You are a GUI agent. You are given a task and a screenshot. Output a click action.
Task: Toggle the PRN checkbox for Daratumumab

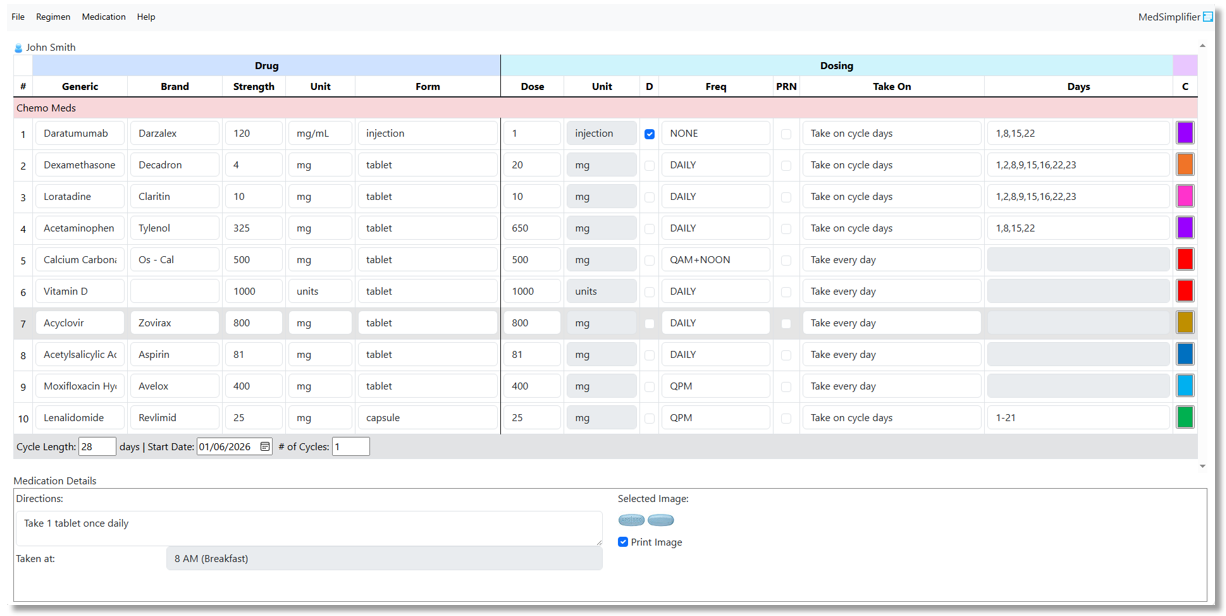786,134
